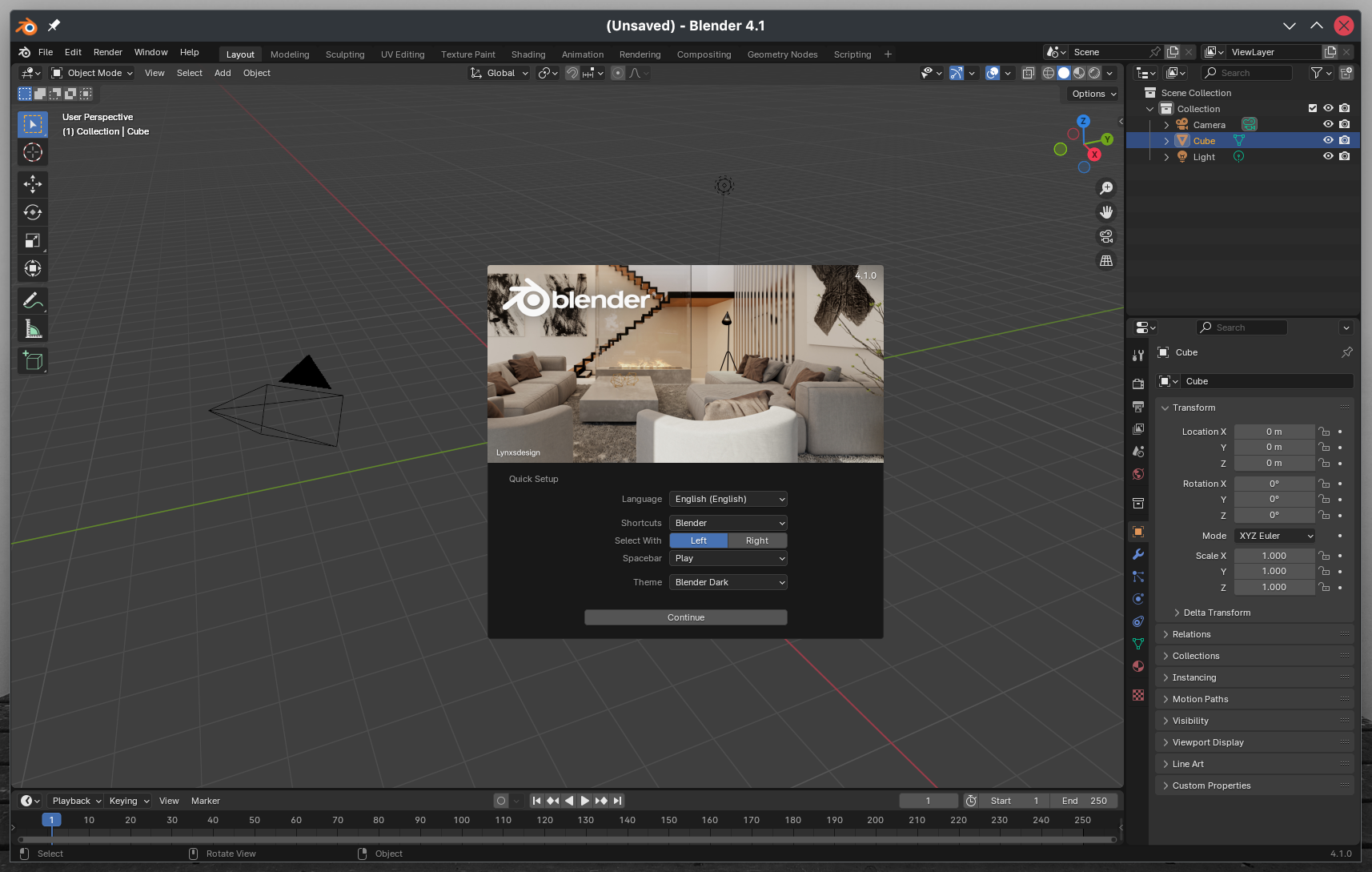Select the Cursor tool in the viewport toolbar
1372x872 pixels.
33,152
